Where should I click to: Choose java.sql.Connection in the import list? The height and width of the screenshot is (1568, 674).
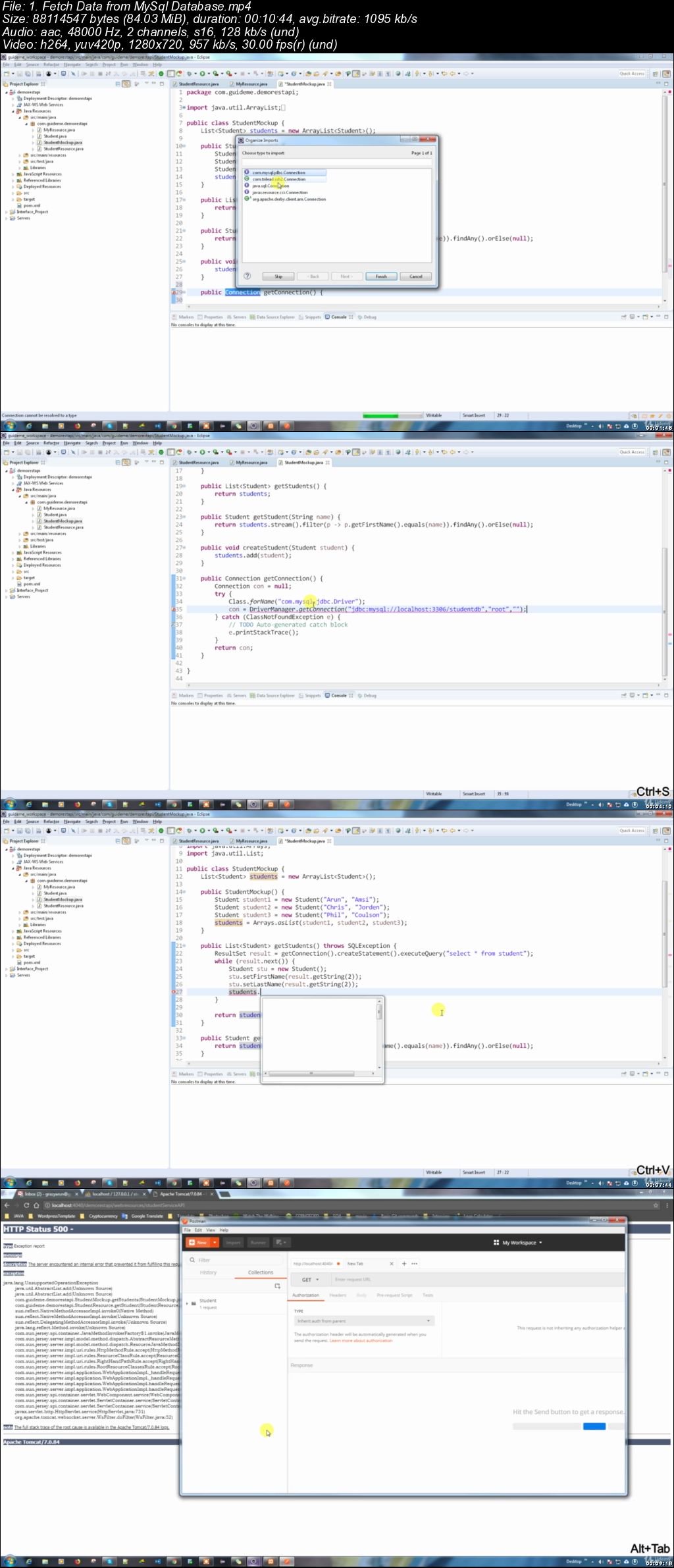coord(270,186)
